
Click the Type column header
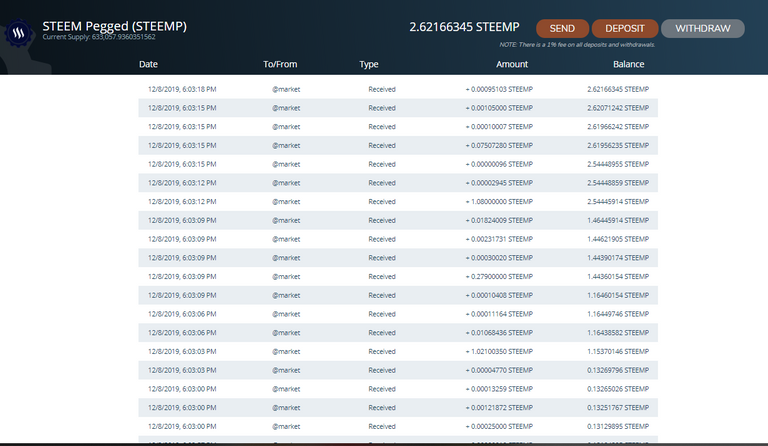[369, 65]
